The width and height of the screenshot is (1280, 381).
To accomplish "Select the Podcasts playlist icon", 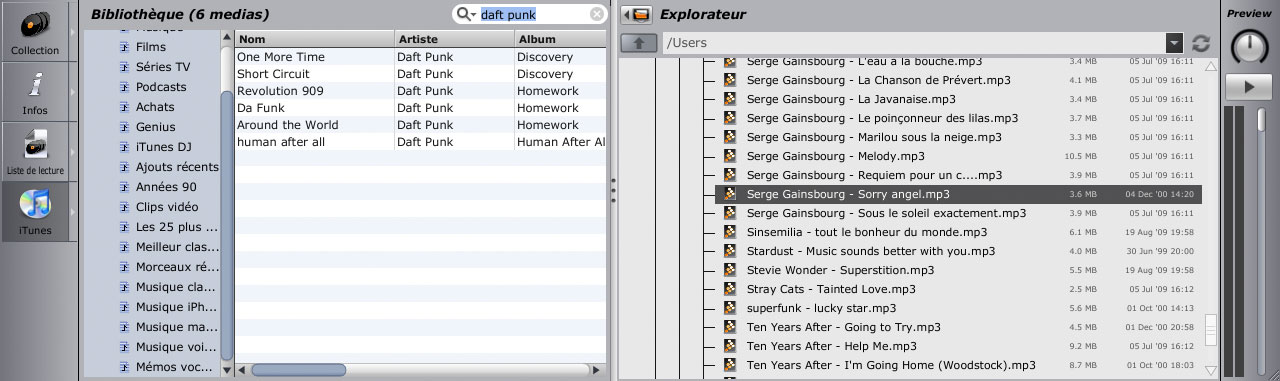I will click(124, 87).
